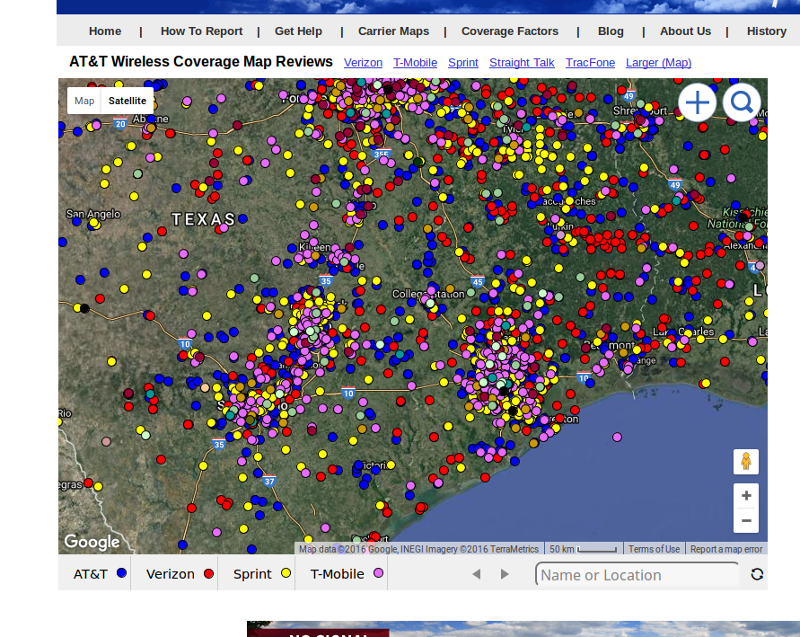Image resolution: width=800 pixels, height=637 pixels.
Task: Toggle Sprint carrier filter
Action: click(261, 574)
